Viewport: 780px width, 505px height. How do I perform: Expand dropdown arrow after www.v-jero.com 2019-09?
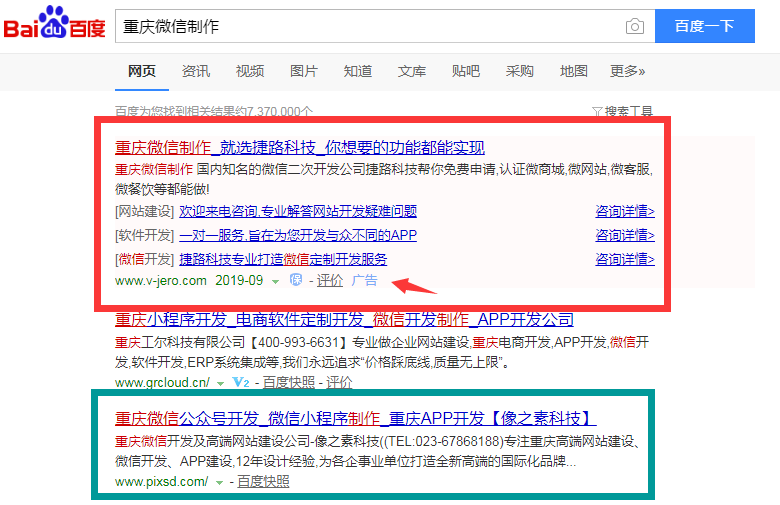pyautogui.click(x=275, y=282)
